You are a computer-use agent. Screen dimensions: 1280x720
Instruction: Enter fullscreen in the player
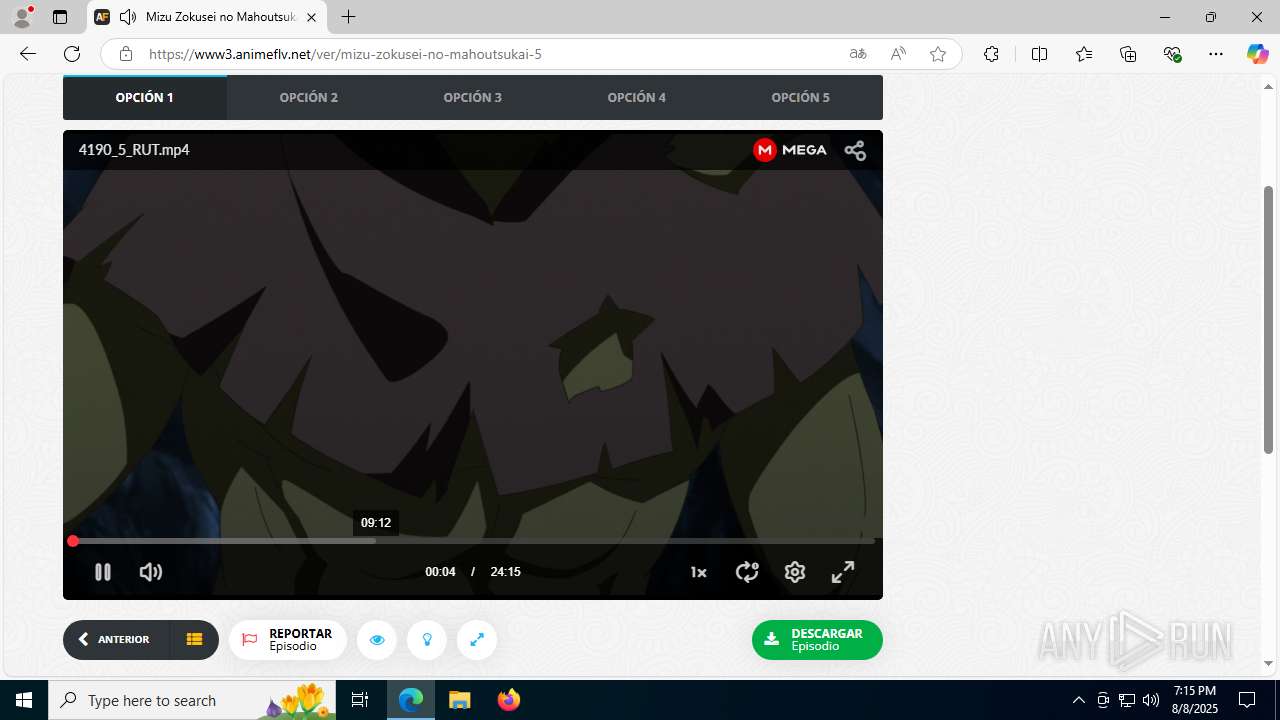click(843, 572)
